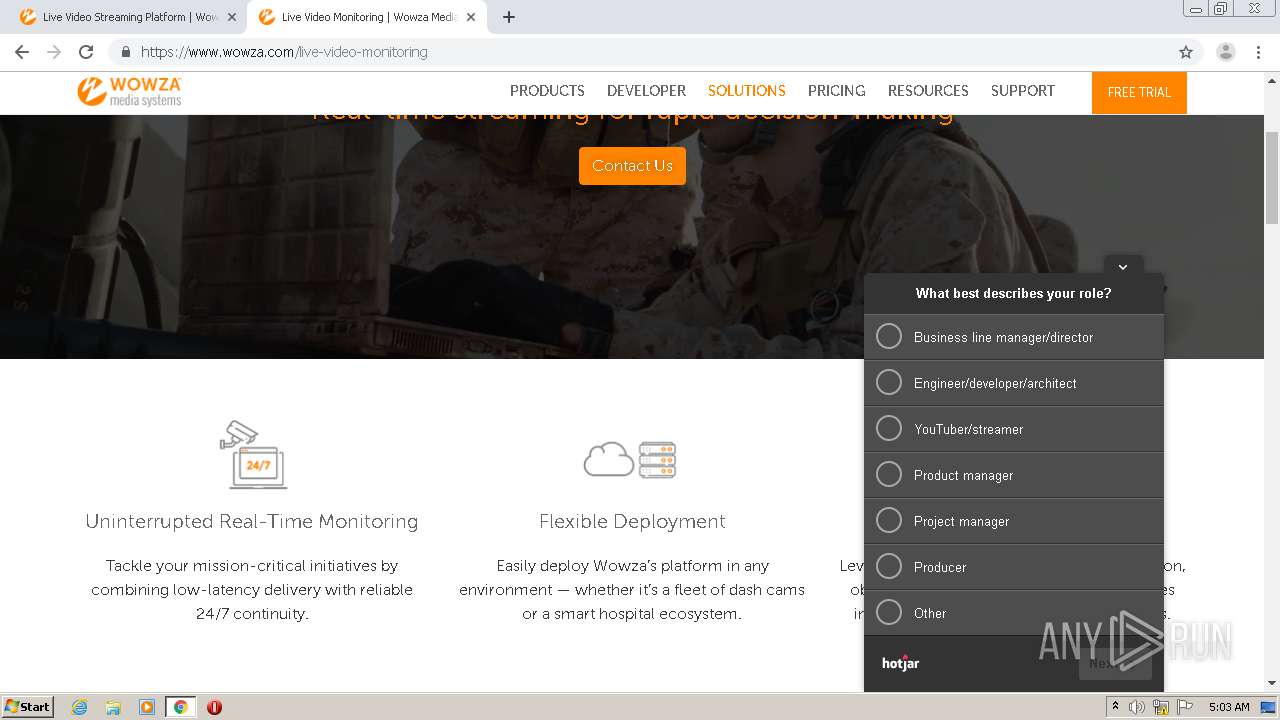Select Engineer/developer/architect role
The width and height of the screenshot is (1280, 720).
tap(1014, 383)
